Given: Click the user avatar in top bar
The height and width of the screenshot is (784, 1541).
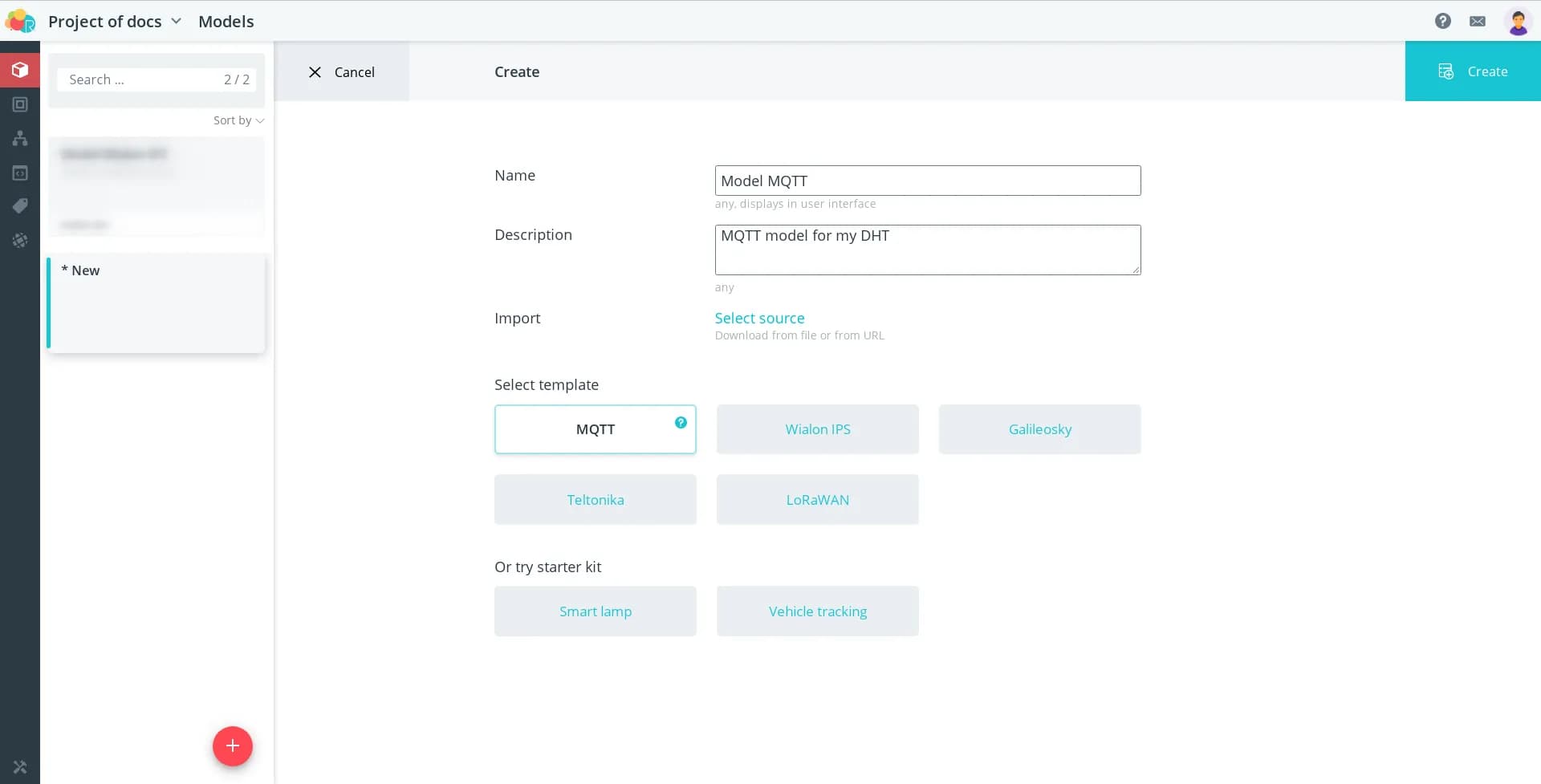Looking at the screenshot, I should [1517, 21].
